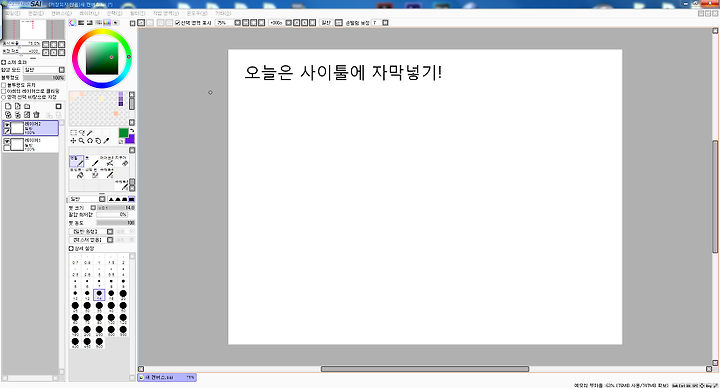Open the Window menu
Image resolution: width=720 pixels, height=388 pixels.
click(x=197, y=13)
